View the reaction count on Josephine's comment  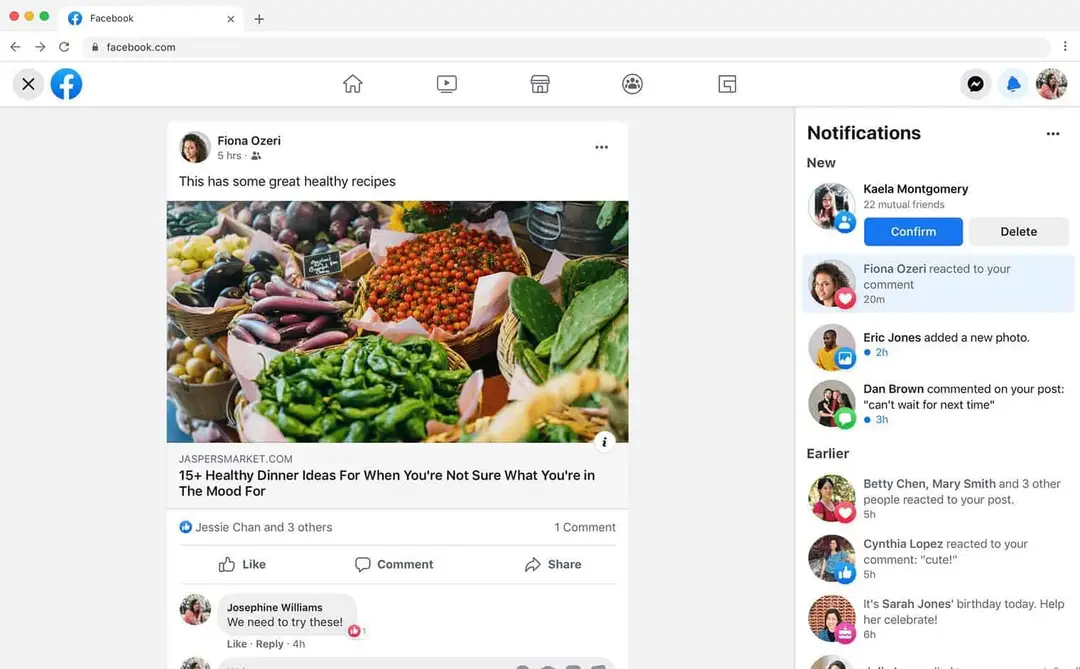coord(357,630)
